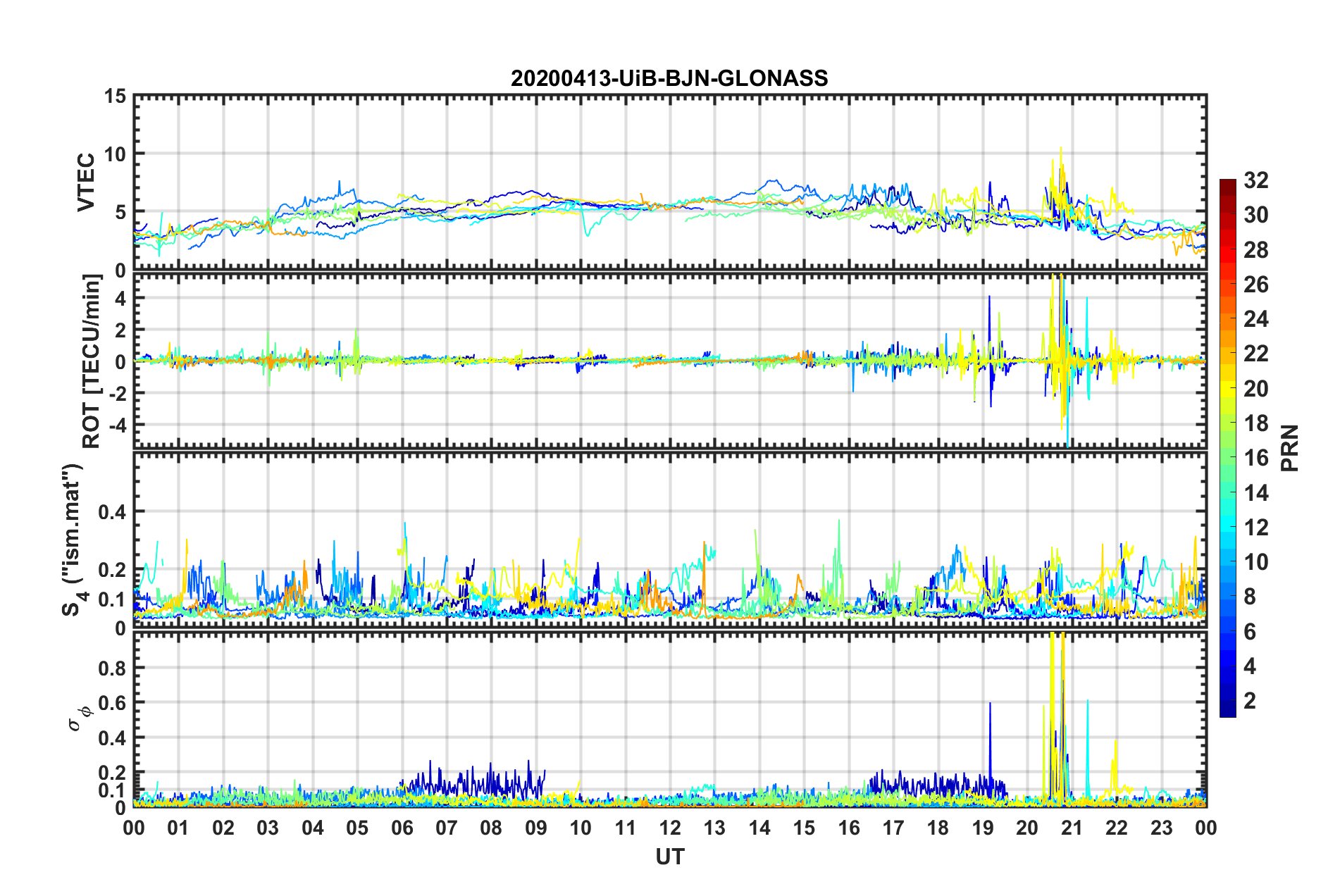
Task: Select x-axis hour tick label 03
Action: pos(268,828)
